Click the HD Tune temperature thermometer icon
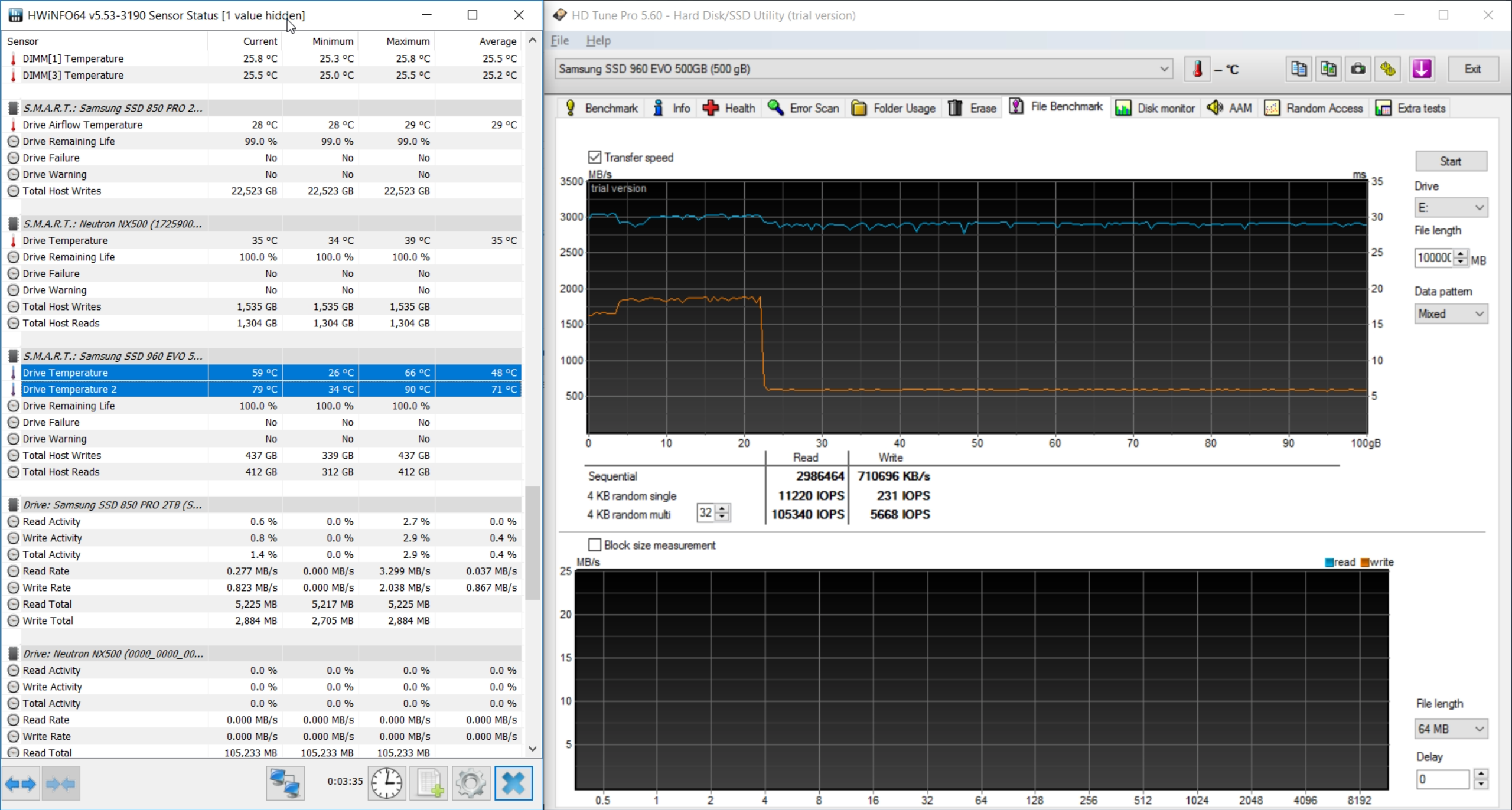 pos(1197,69)
